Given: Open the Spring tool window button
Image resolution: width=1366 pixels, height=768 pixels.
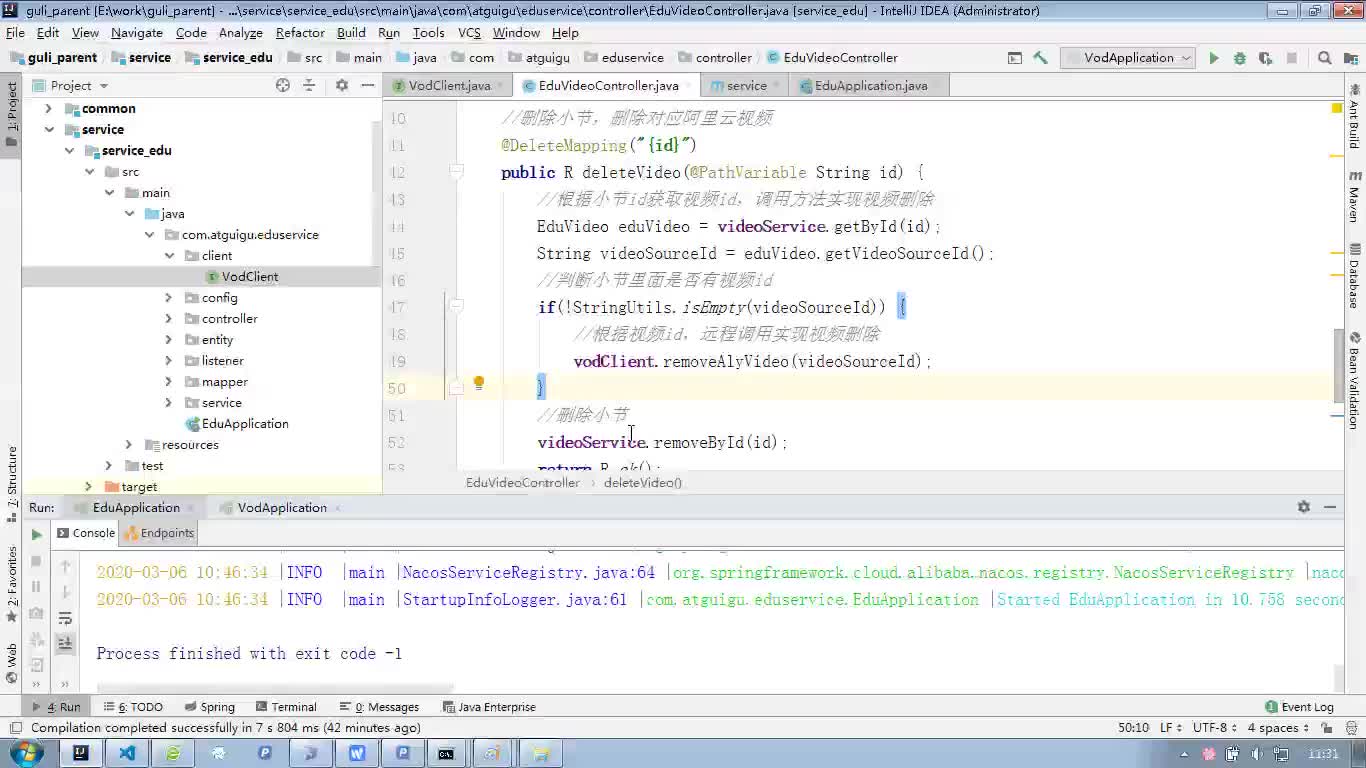Looking at the screenshot, I should coord(209,707).
